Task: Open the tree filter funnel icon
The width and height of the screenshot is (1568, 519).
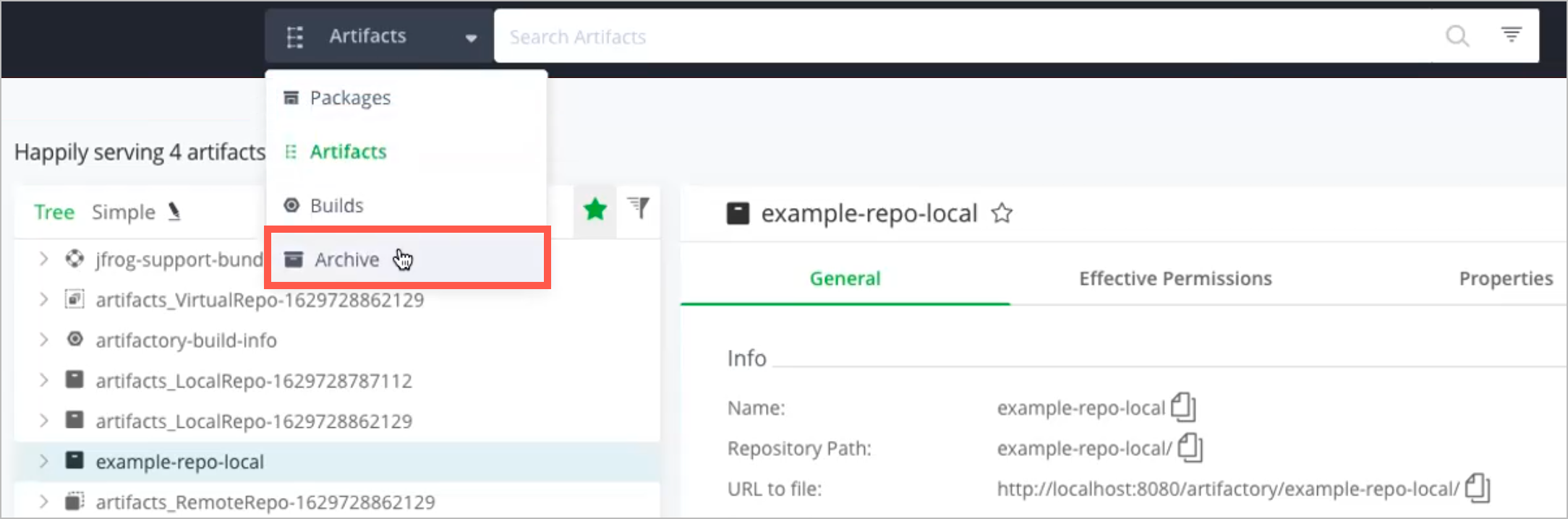Action: coord(638,208)
